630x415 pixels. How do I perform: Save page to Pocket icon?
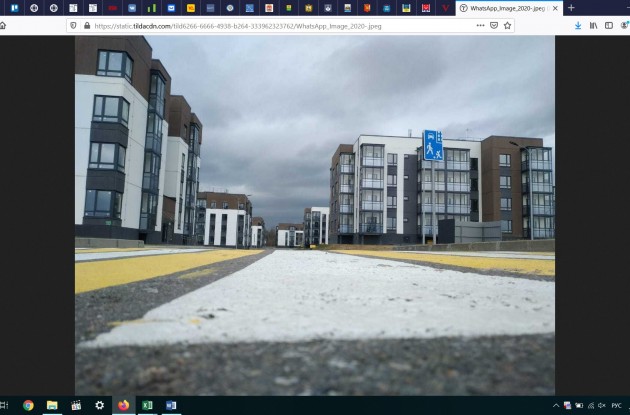(494, 25)
